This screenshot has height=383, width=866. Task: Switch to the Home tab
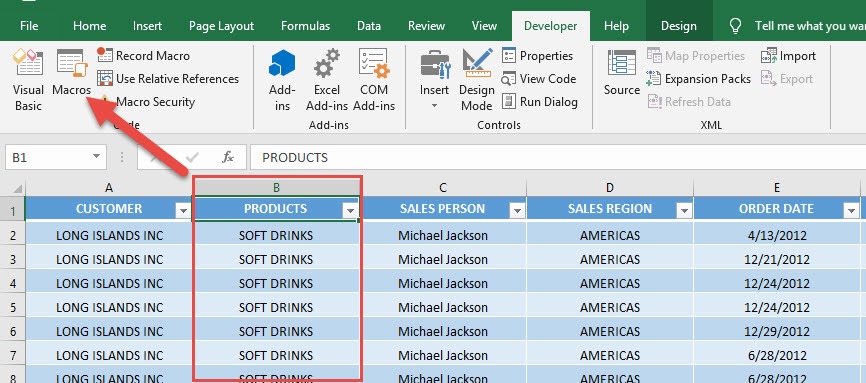89,26
